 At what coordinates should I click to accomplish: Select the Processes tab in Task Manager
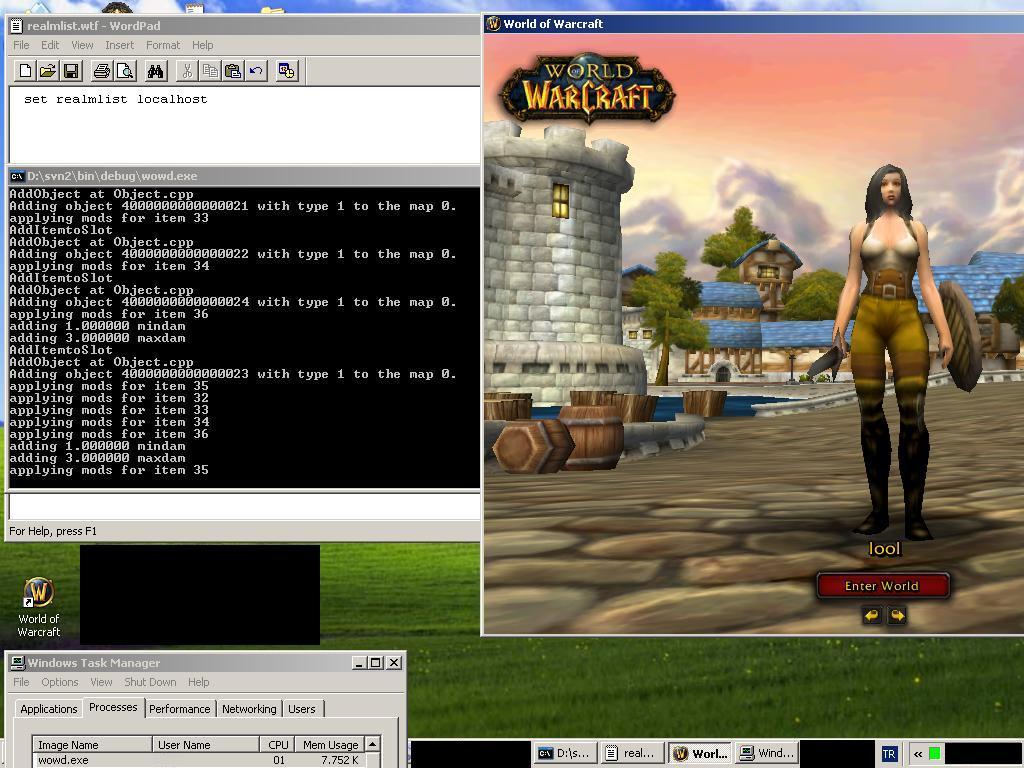click(113, 707)
